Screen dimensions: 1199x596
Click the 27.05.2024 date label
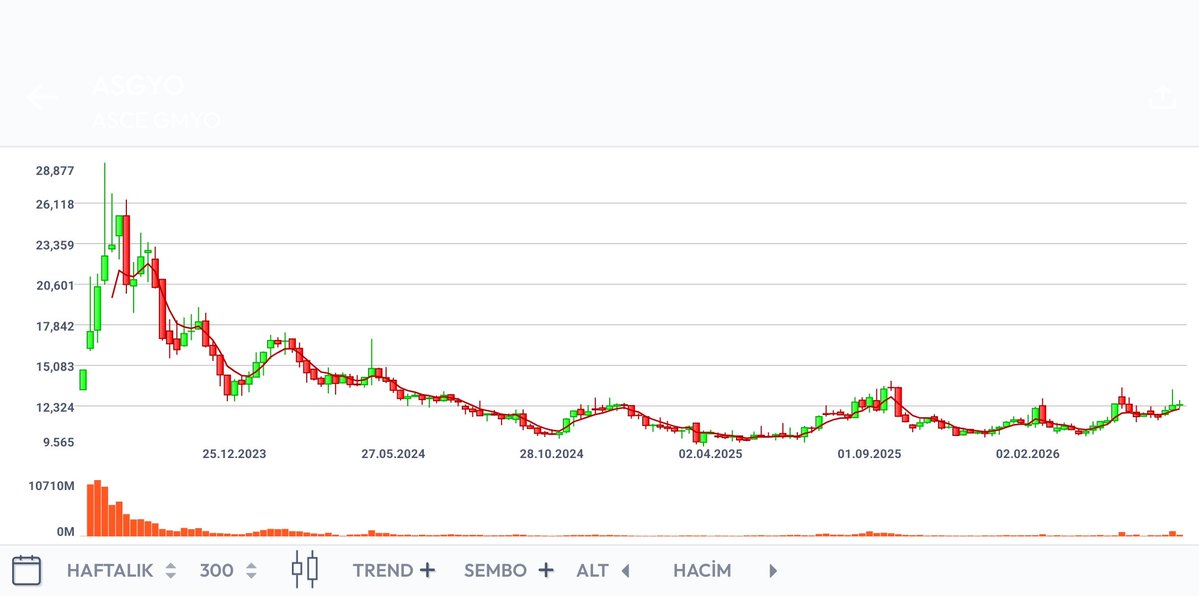click(393, 454)
